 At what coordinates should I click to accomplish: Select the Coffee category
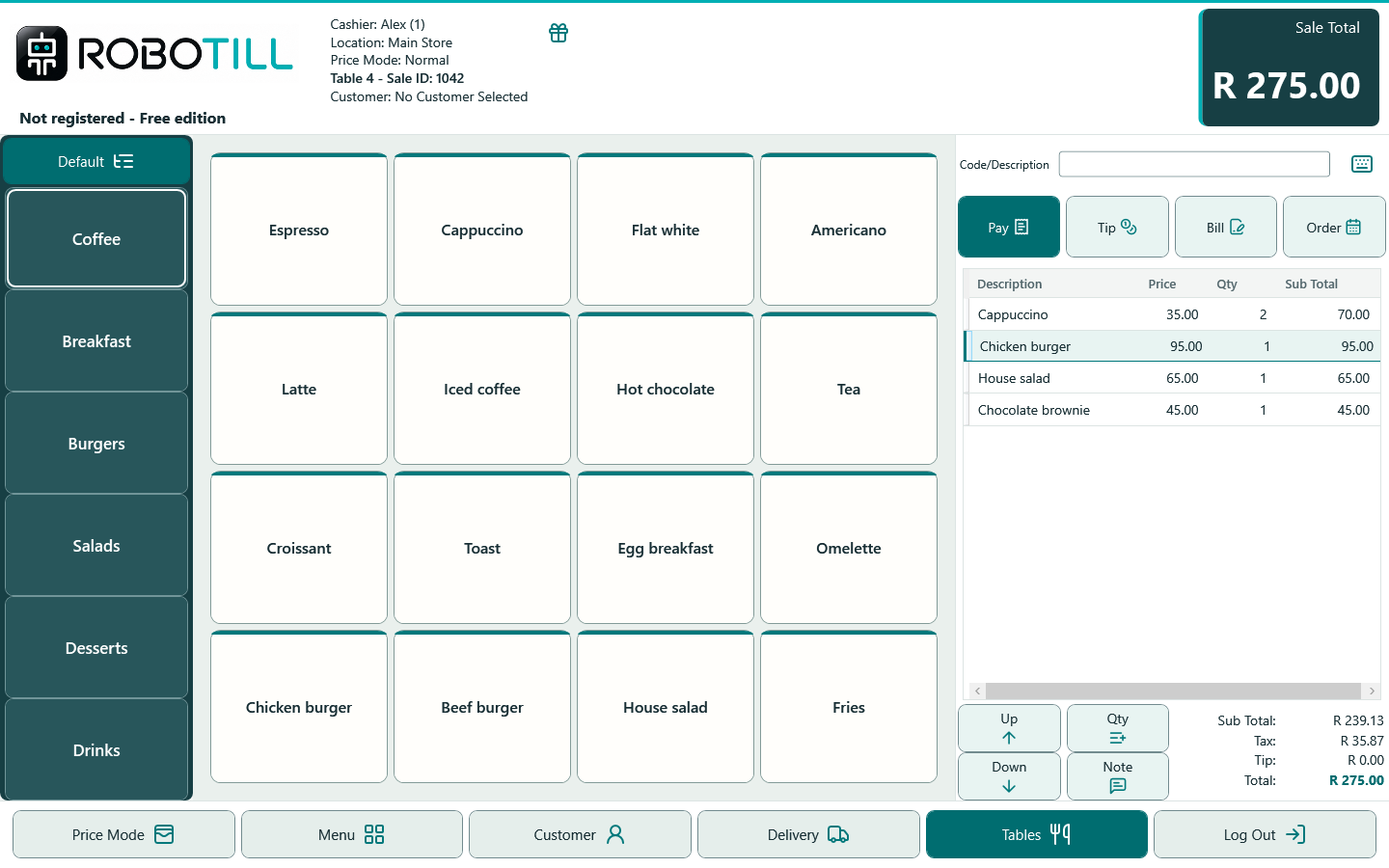(96, 238)
